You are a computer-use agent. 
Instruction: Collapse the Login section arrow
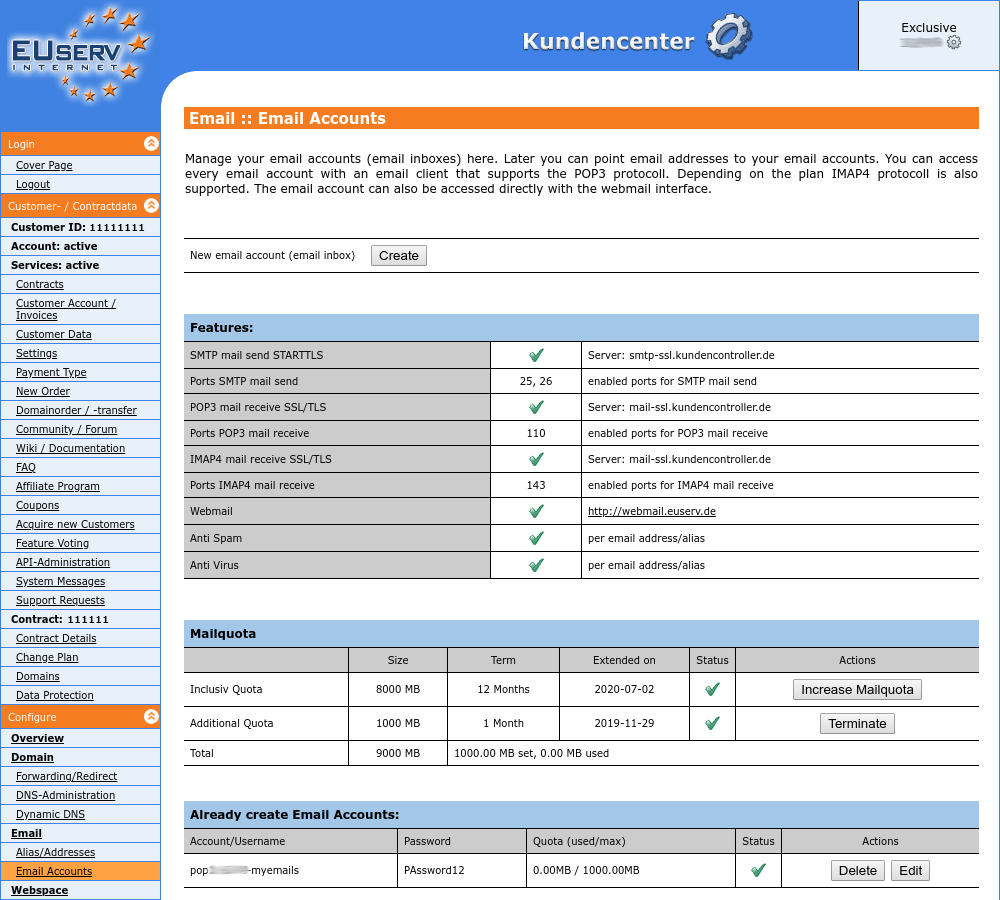pyautogui.click(x=151, y=144)
